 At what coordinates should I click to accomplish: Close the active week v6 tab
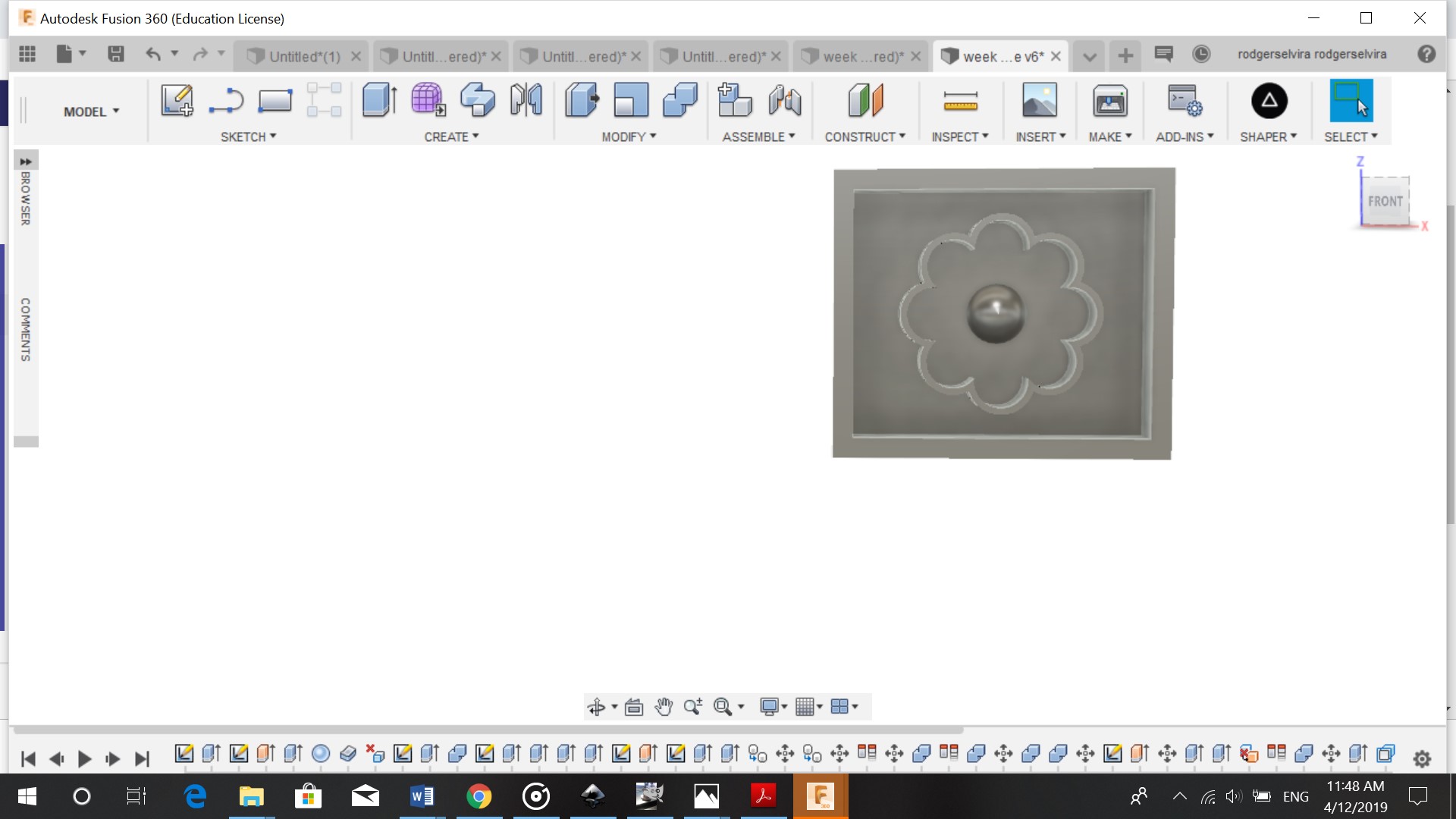1056,56
